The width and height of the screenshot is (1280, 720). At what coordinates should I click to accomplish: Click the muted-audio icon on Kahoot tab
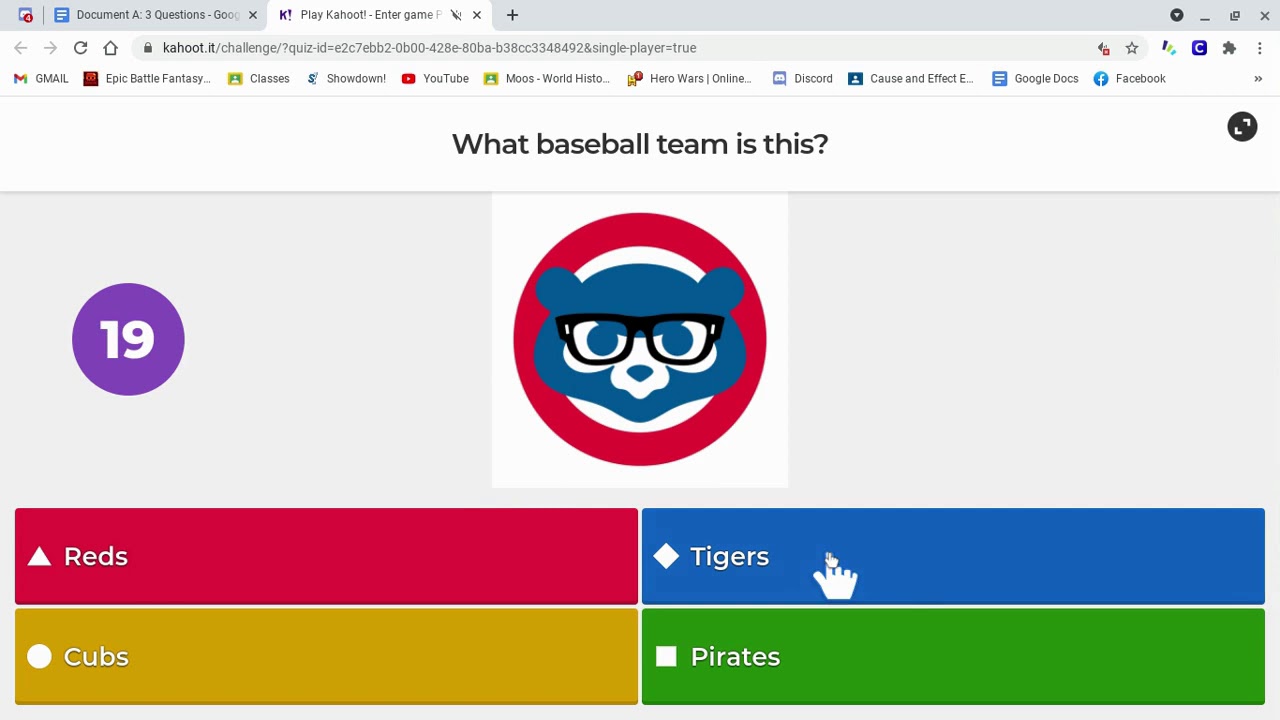point(456,15)
